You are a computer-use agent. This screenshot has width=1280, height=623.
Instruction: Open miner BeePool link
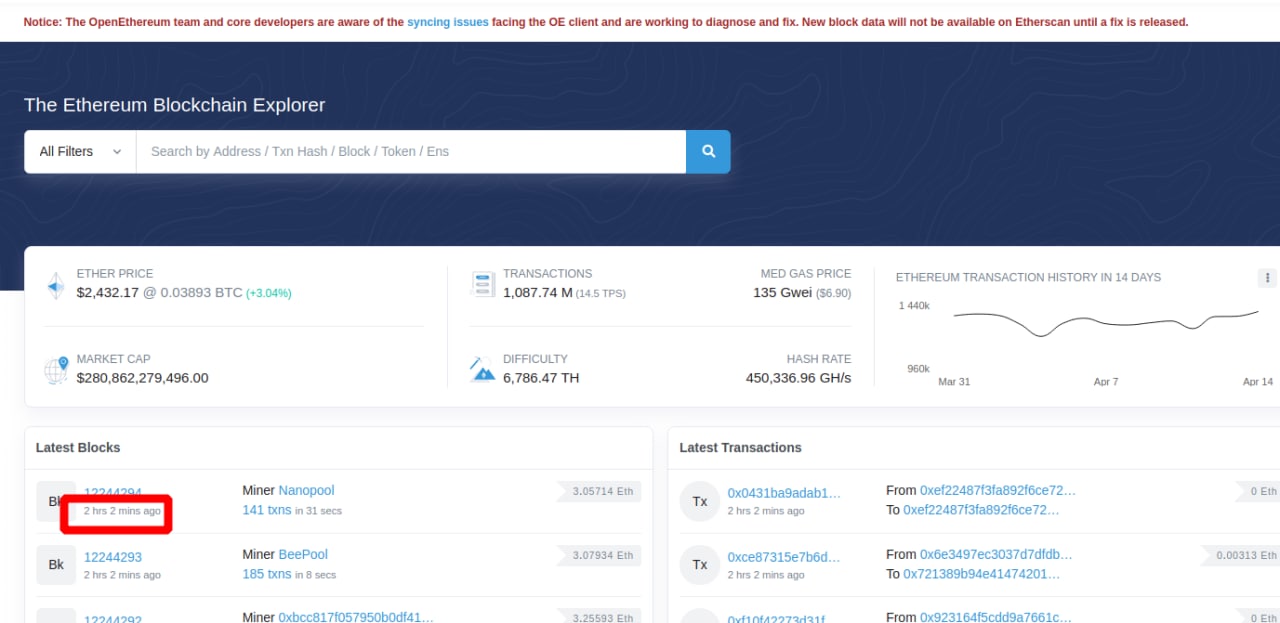point(303,554)
